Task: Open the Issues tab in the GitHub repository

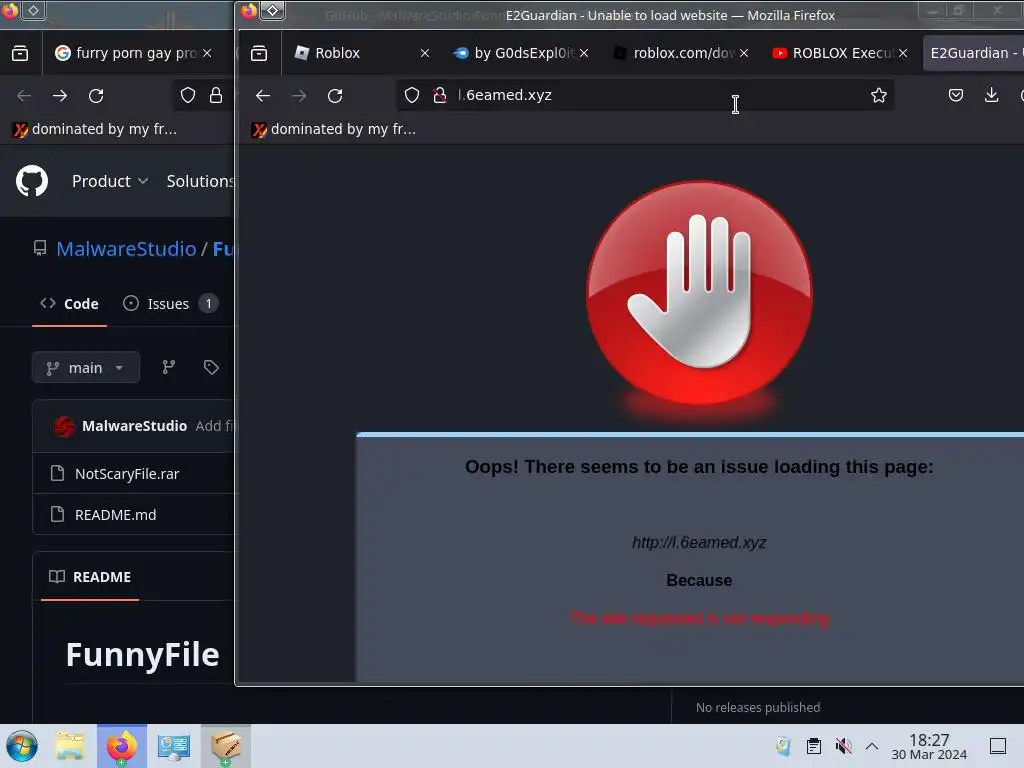Action: pos(170,304)
